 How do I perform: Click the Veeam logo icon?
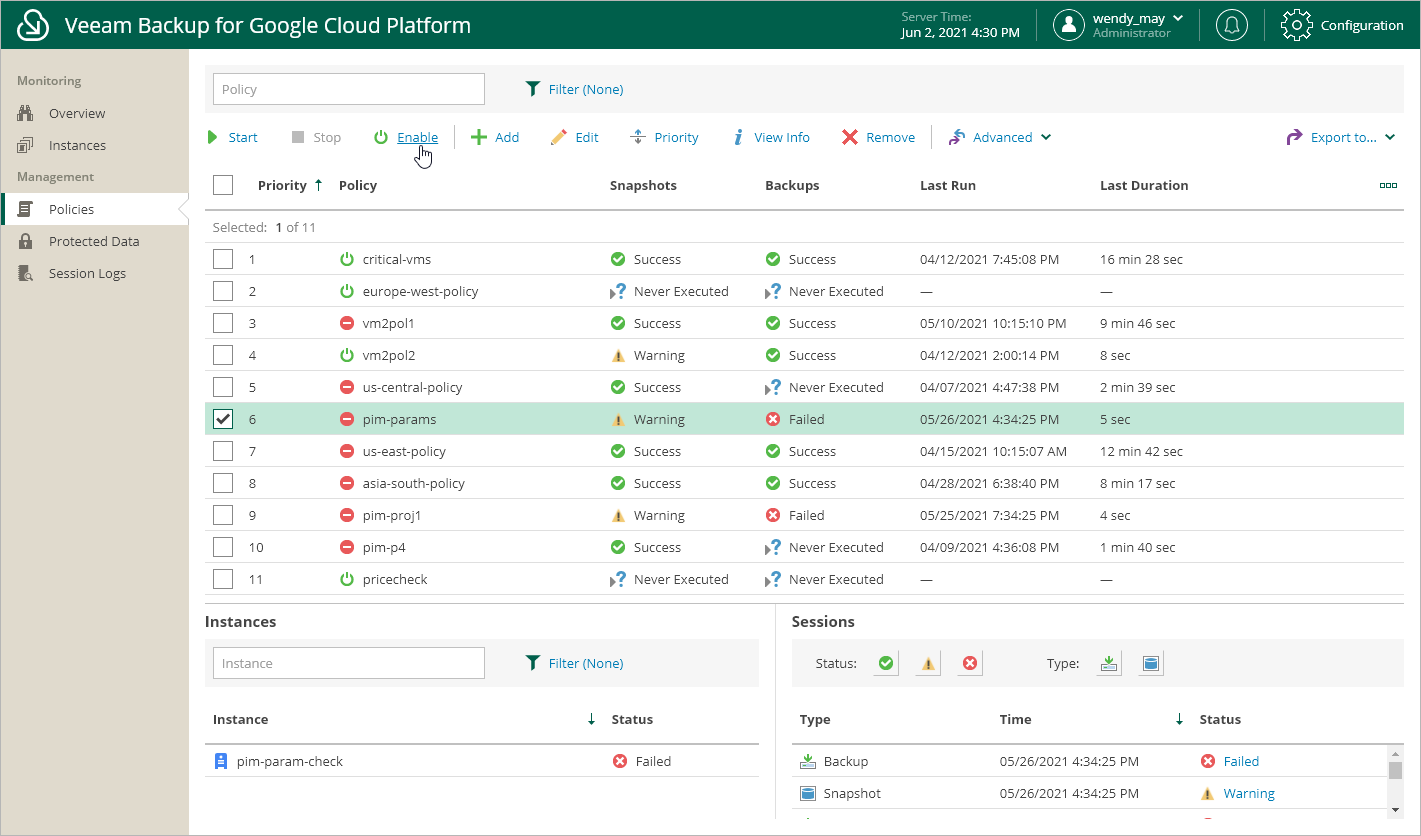(34, 25)
